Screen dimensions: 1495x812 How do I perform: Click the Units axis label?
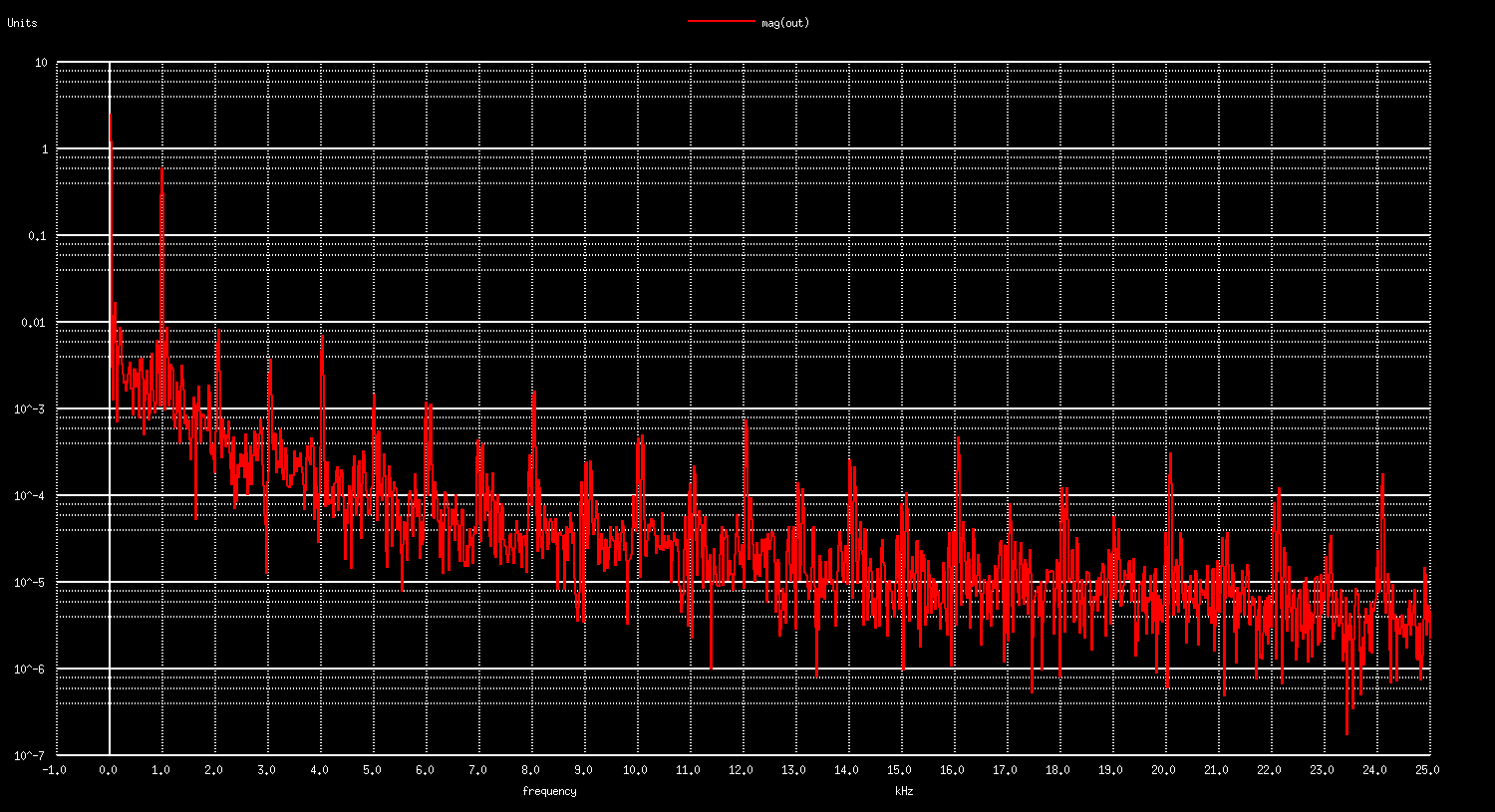pos(23,23)
